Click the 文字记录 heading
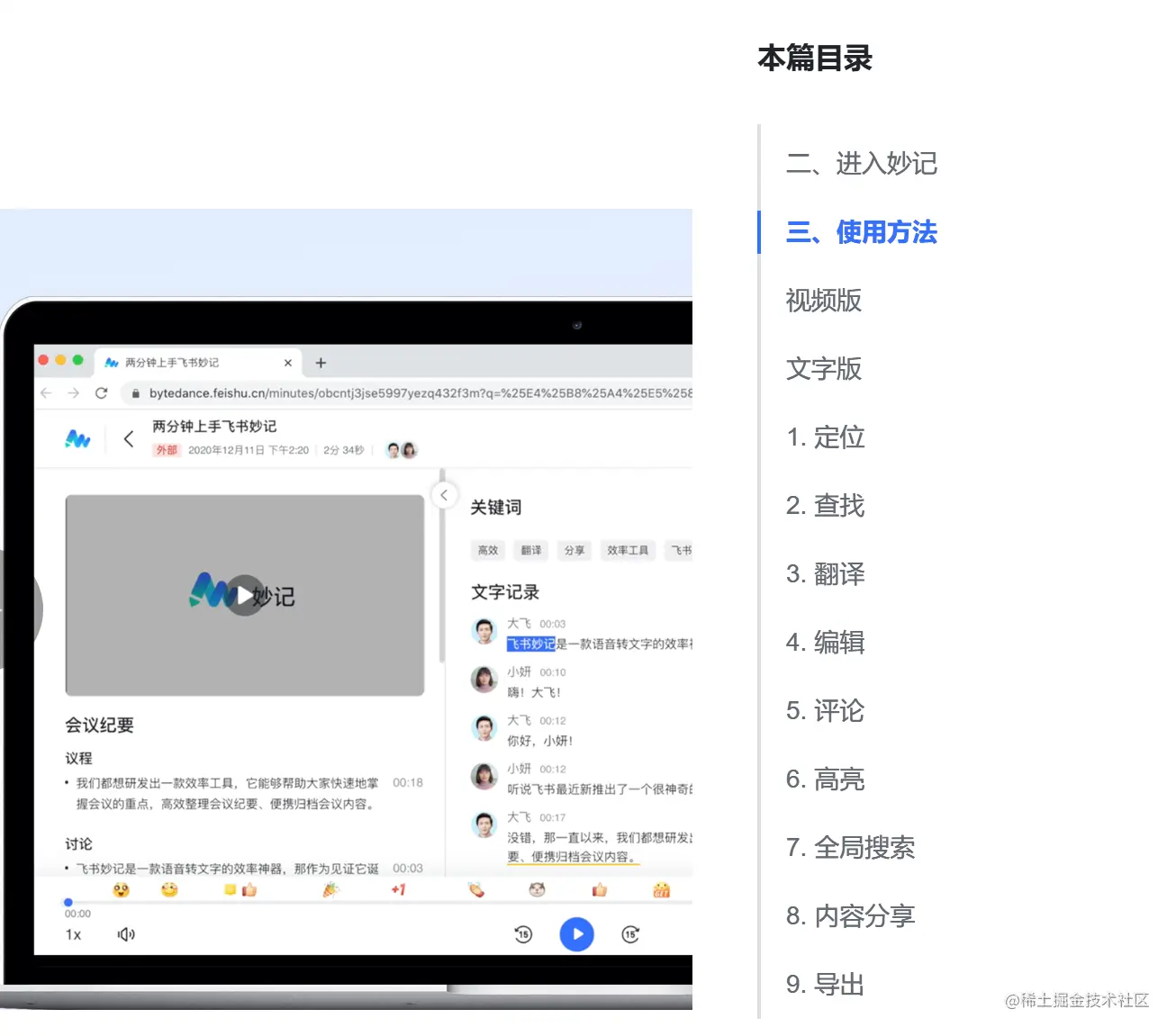 [x=505, y=592]
